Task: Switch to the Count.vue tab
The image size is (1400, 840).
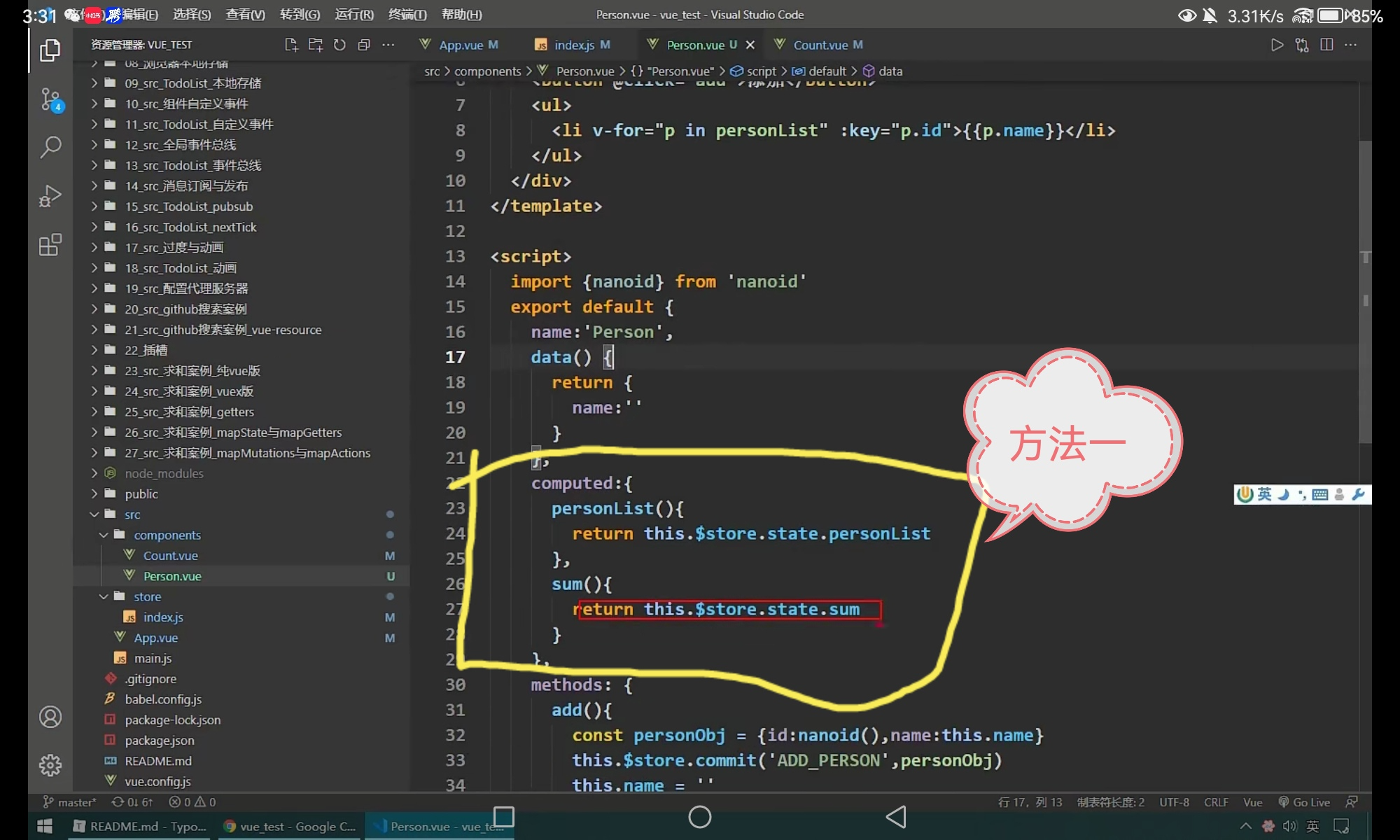Action: [x=820, y=45]
